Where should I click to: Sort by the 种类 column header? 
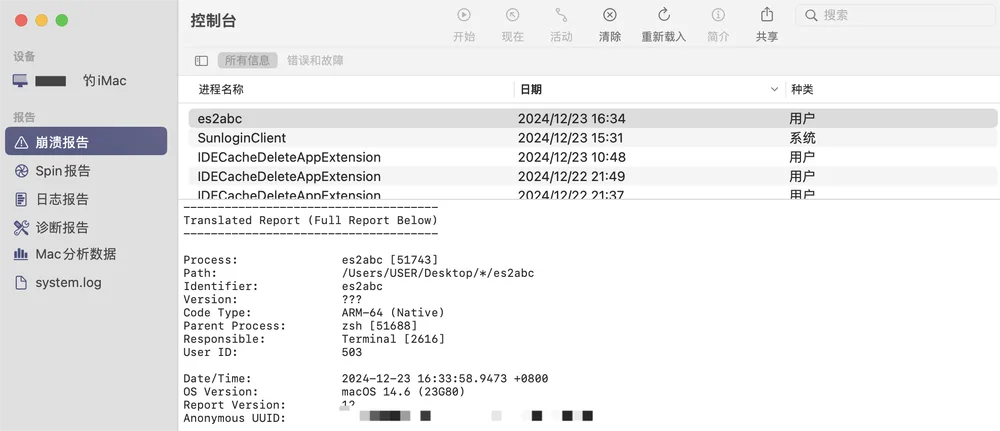click(802, 90)
